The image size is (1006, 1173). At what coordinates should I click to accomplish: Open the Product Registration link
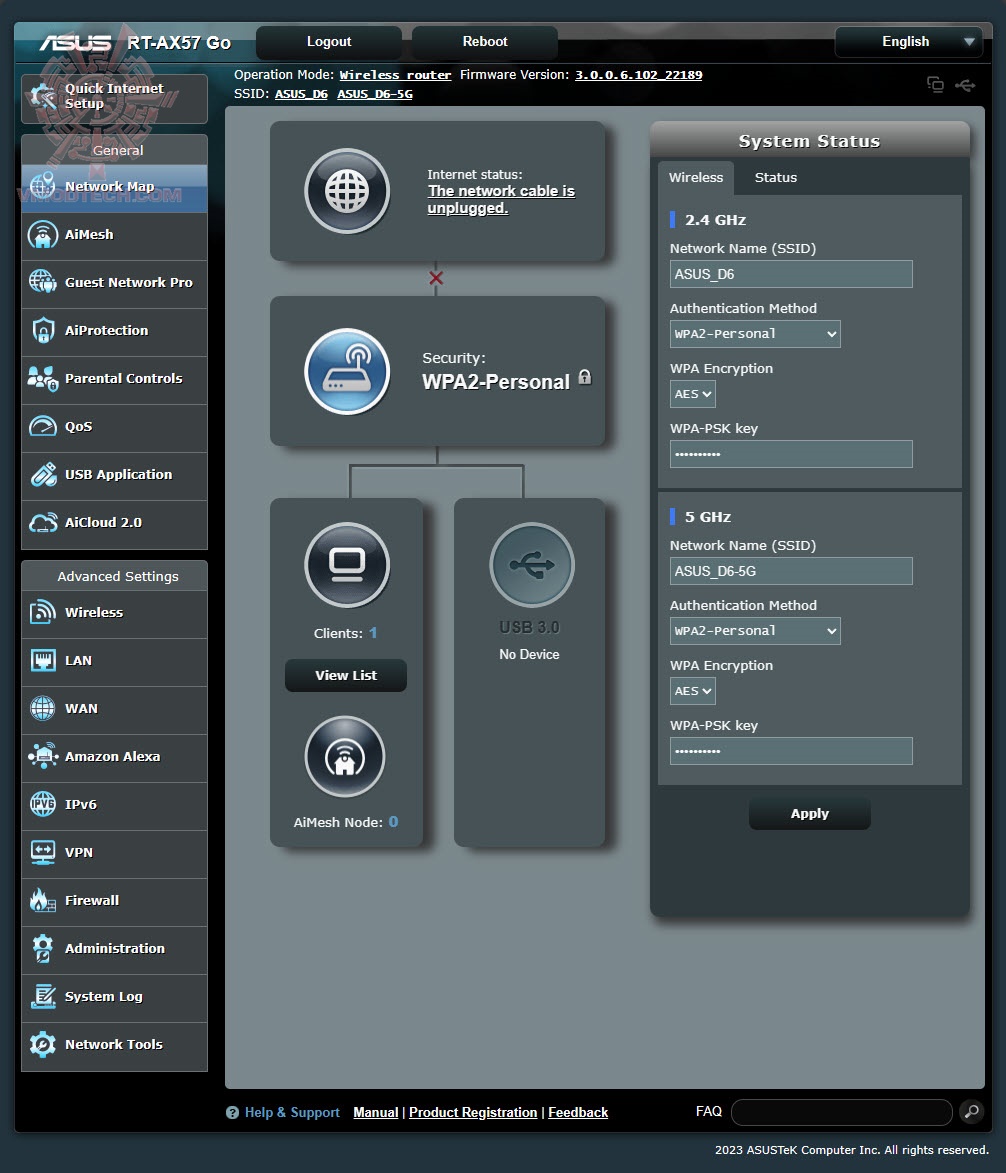click(473, 1112)
